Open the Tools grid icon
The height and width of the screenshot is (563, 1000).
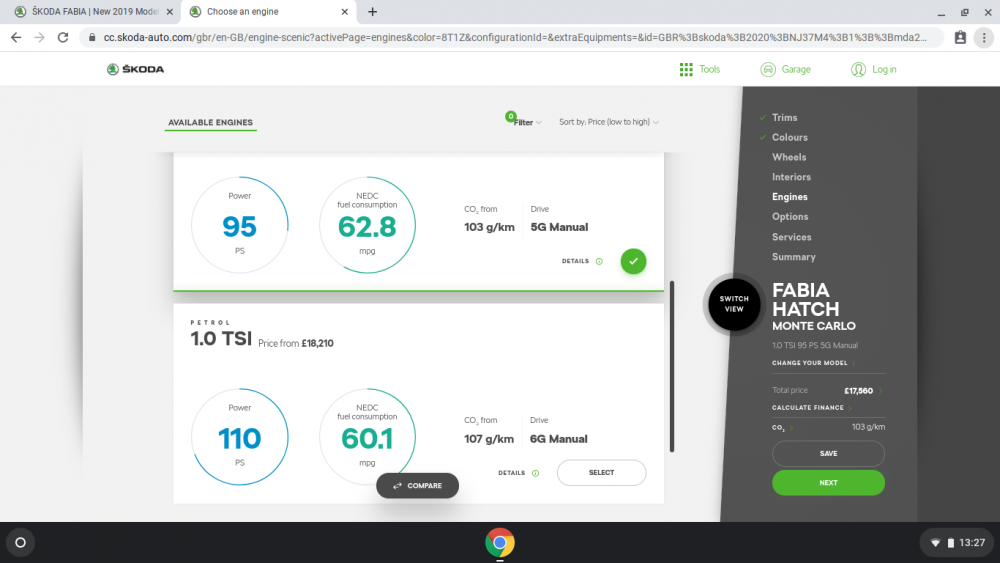tap(686, 69)
